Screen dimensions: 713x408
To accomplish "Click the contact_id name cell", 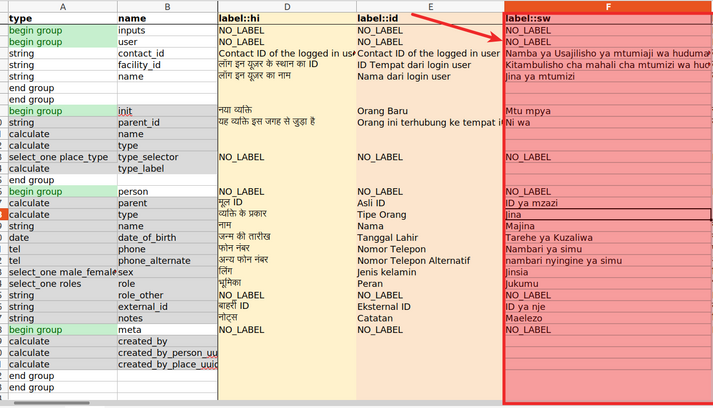I will (167, 54).
